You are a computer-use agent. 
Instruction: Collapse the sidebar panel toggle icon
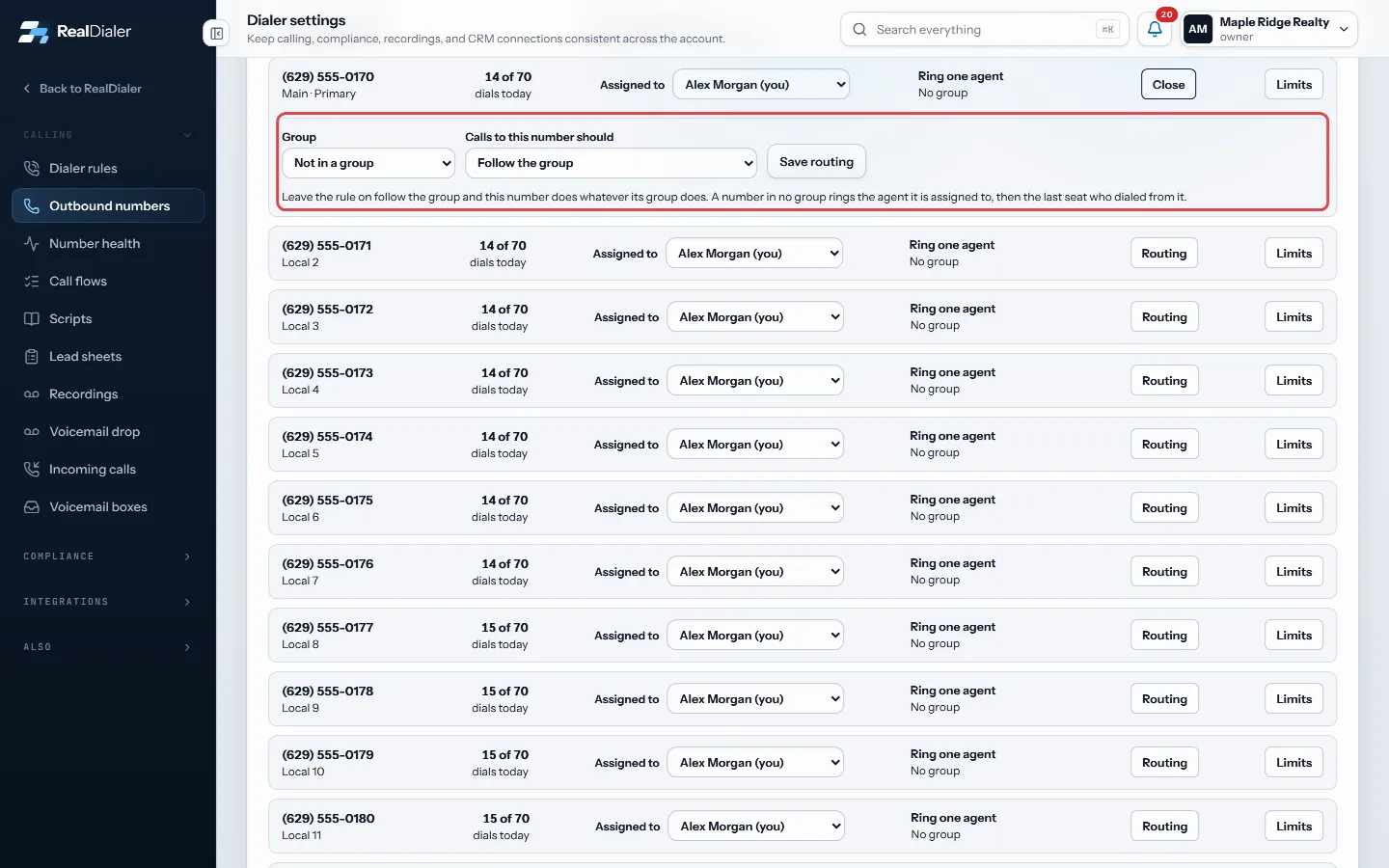pos(217,34)
